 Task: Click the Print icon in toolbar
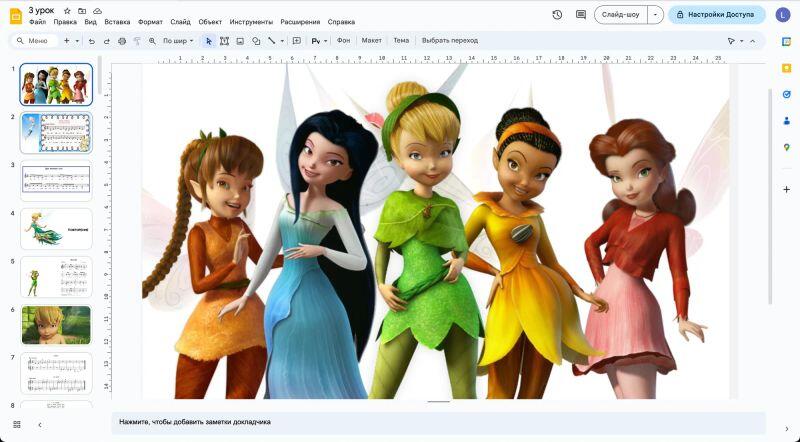(x=122, y=41)
